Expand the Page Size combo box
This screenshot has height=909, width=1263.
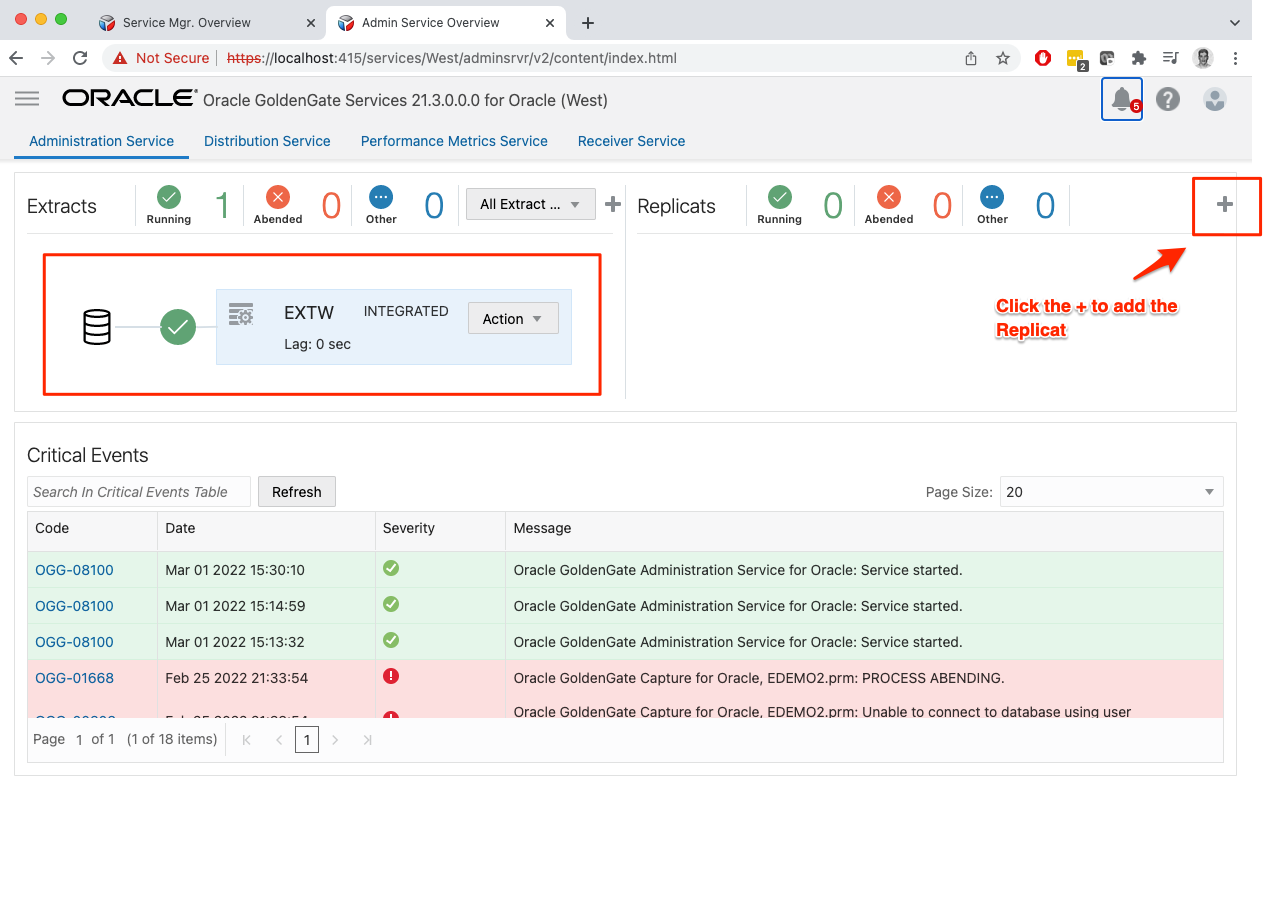pos(1111,492)
